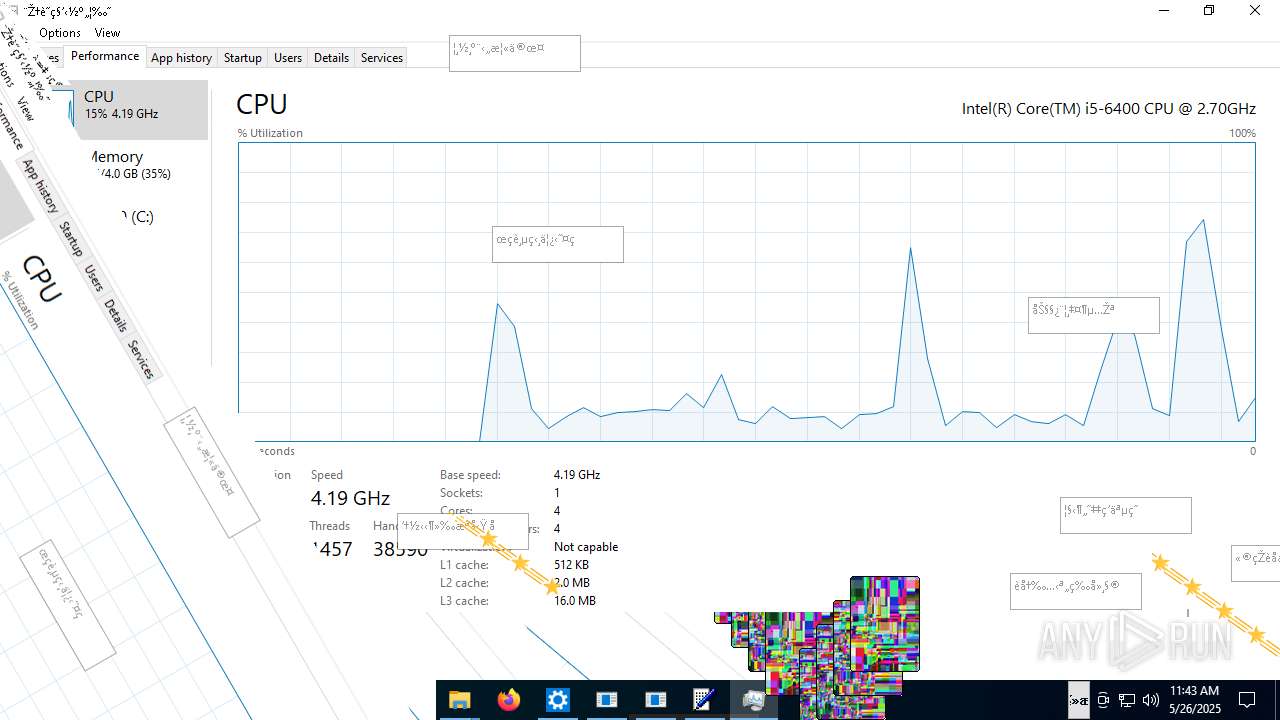Image resolution: width=1280 pixels, height=720 pixels.
Task: Click the Meet Now tray icon
Action: [1103, 700]
